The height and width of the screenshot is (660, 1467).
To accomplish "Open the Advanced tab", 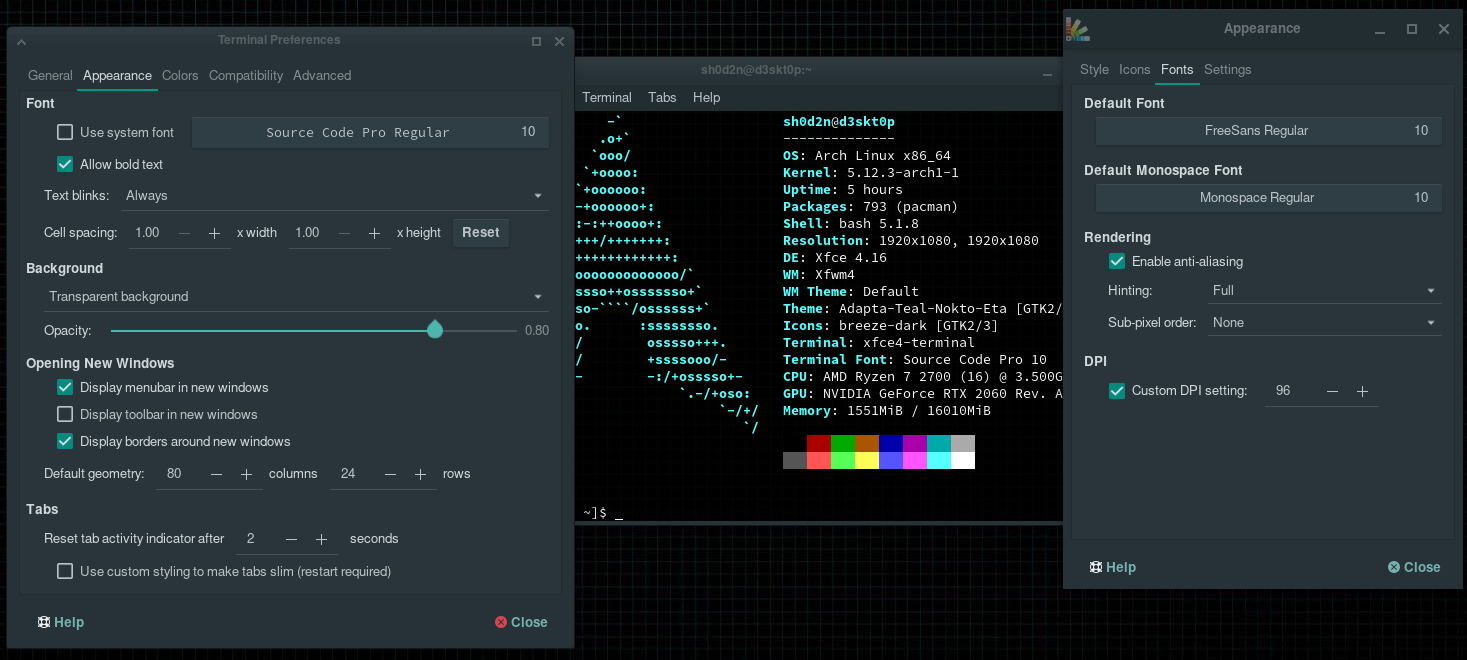I will pyautogui.click(x=322, y=76).
